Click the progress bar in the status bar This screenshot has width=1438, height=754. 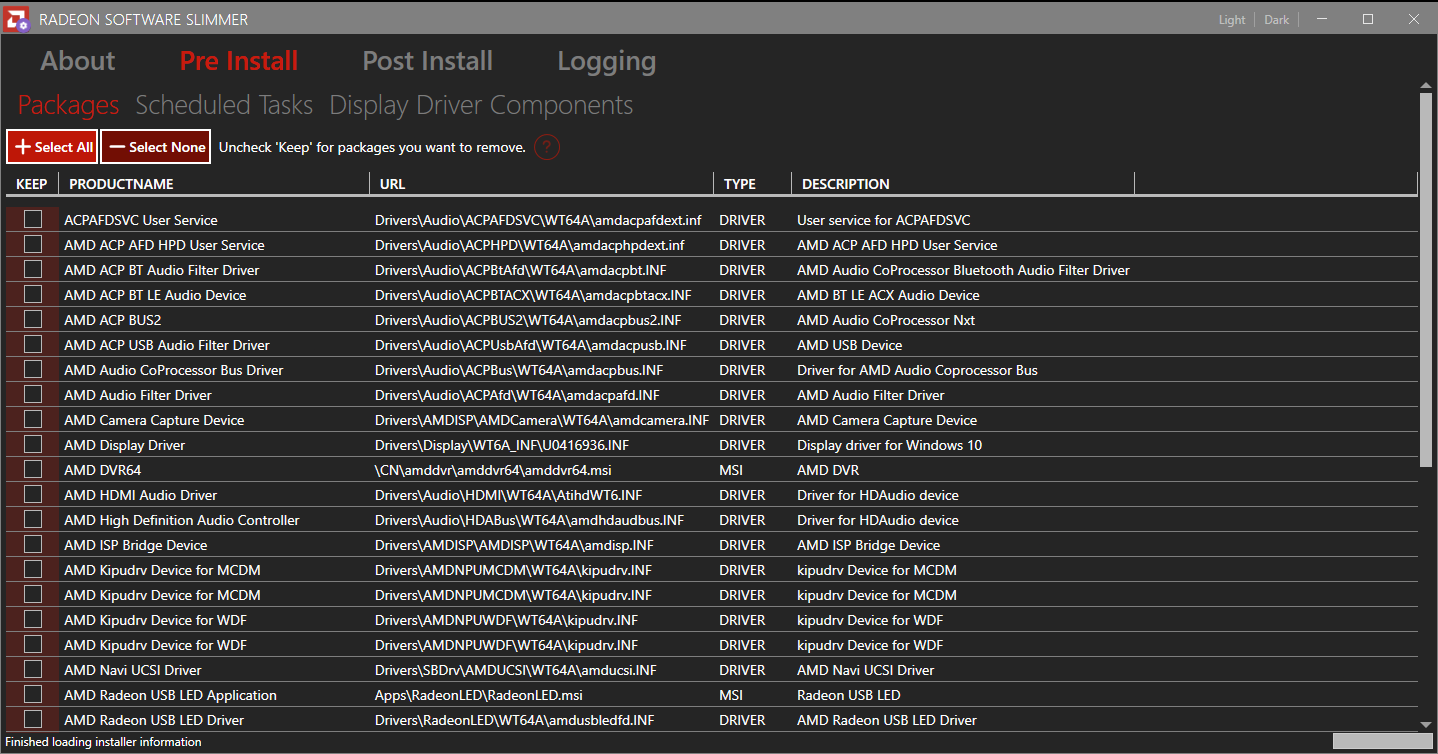(1383, 741)
